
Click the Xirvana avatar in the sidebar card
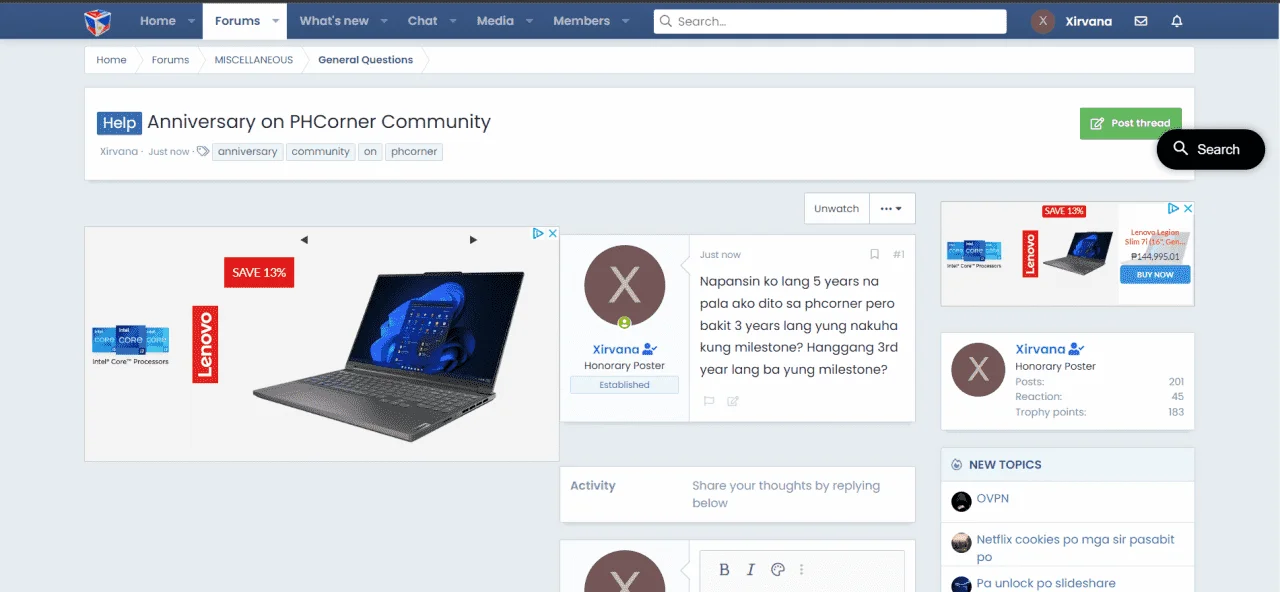point(978,369)
